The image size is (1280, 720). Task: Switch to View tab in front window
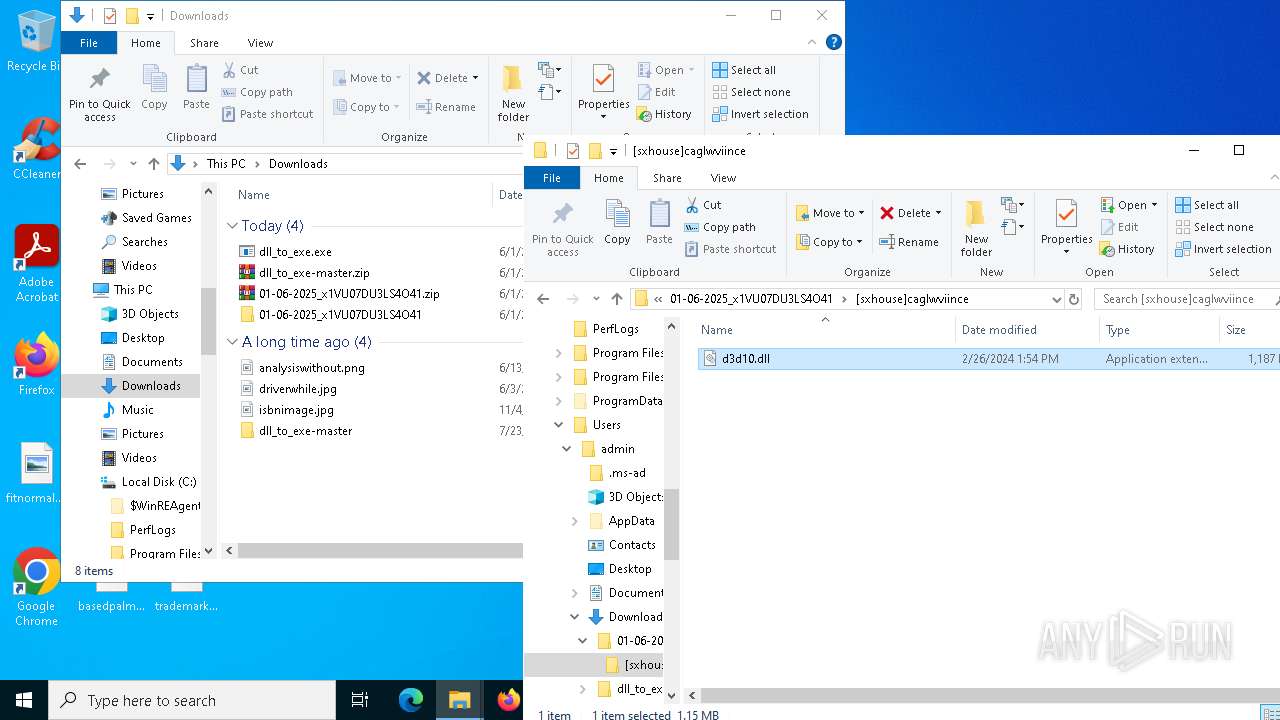point(723,178)
